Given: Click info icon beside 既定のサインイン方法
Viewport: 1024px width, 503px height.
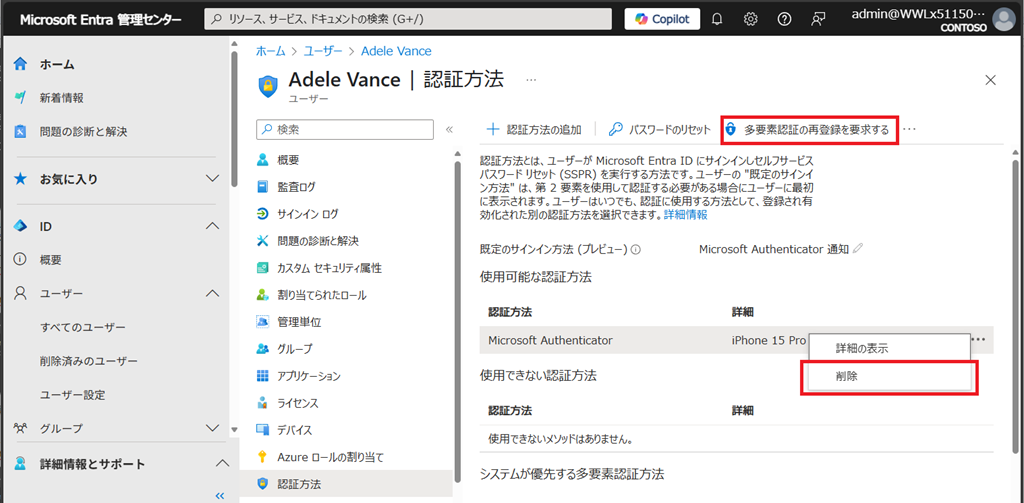Looking at the screenshot, I should click(635, 249).
